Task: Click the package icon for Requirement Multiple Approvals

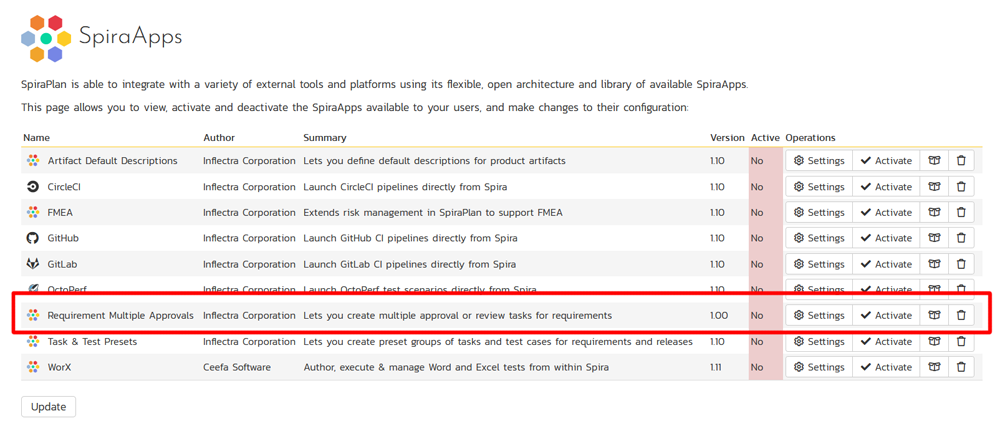Action: click(x=934, y=315)
